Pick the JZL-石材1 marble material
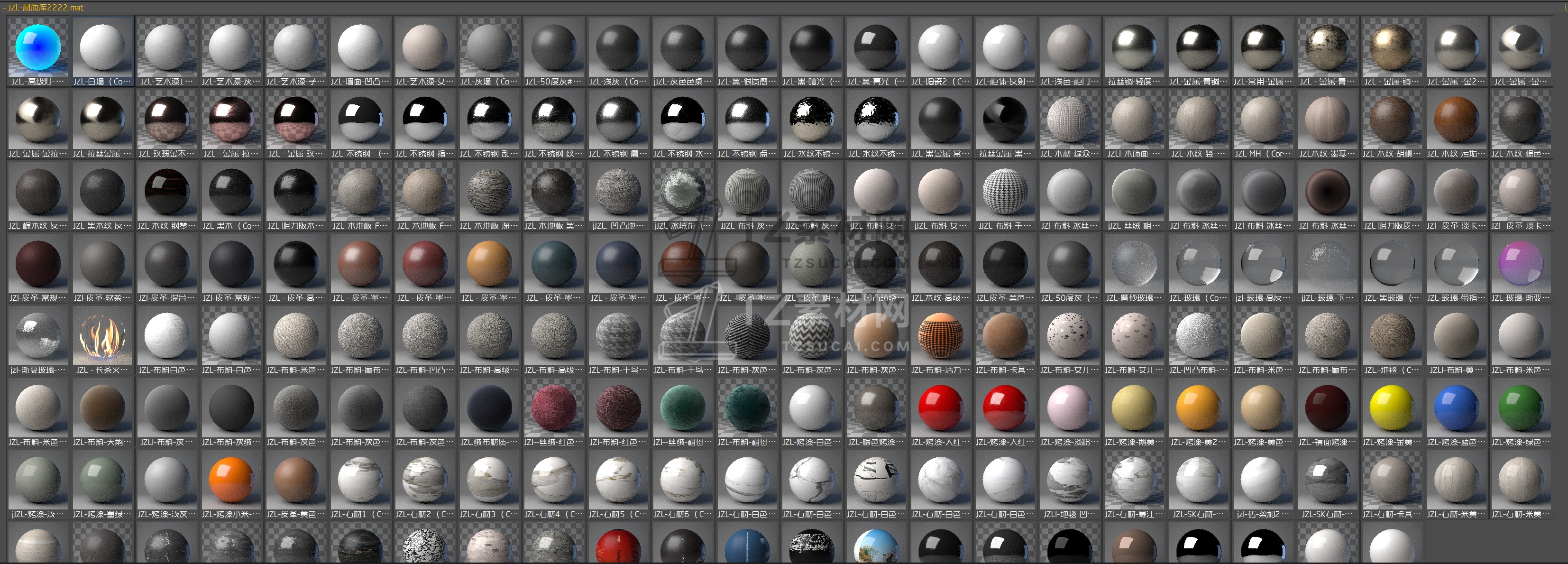The image size is (1568, 564). pos(360,481)
